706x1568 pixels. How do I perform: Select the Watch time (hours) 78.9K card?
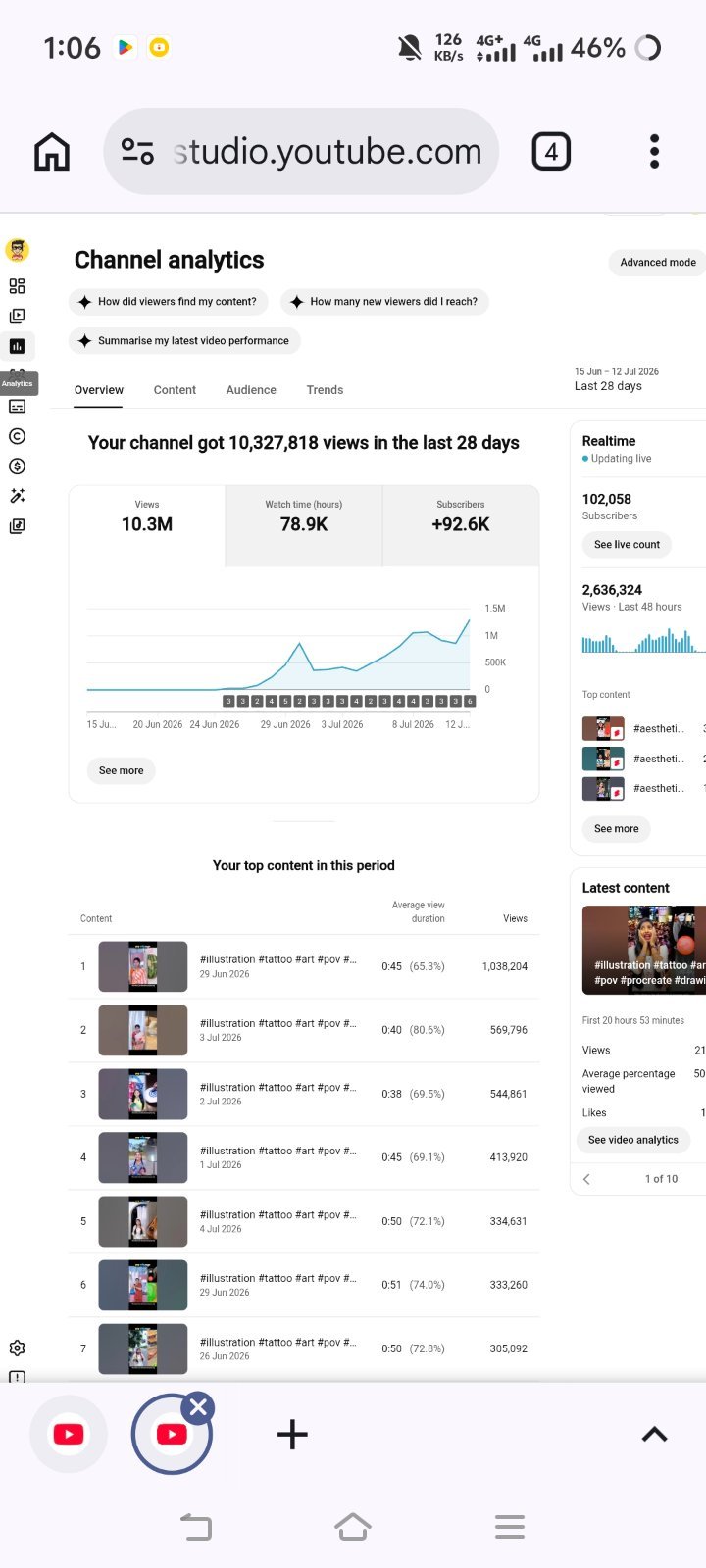point(304,525)
